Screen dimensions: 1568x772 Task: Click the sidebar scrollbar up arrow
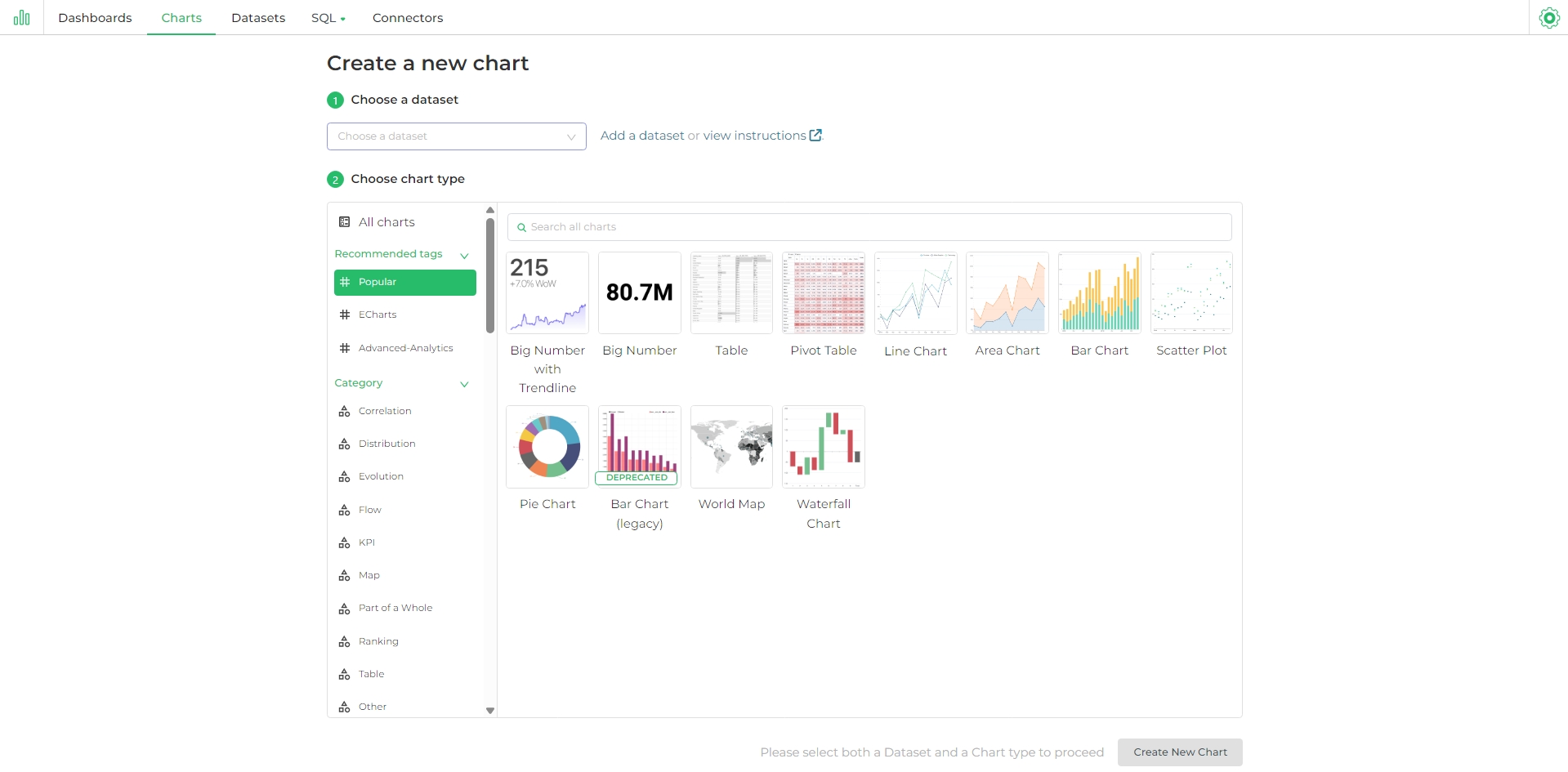click(x=490, y=210)
